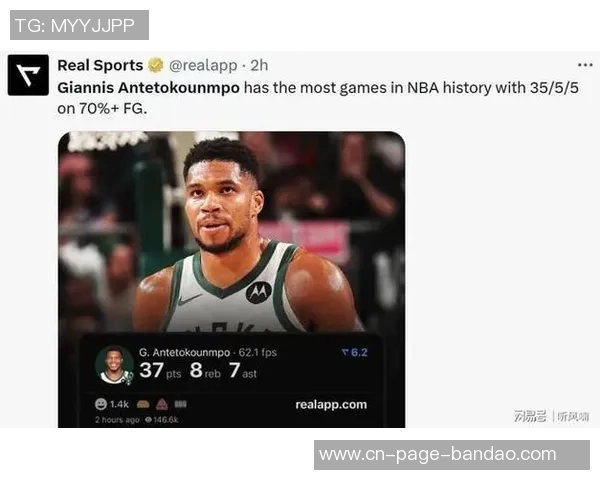Click the blue 6.2 rating badge

(x=355, y=353)
